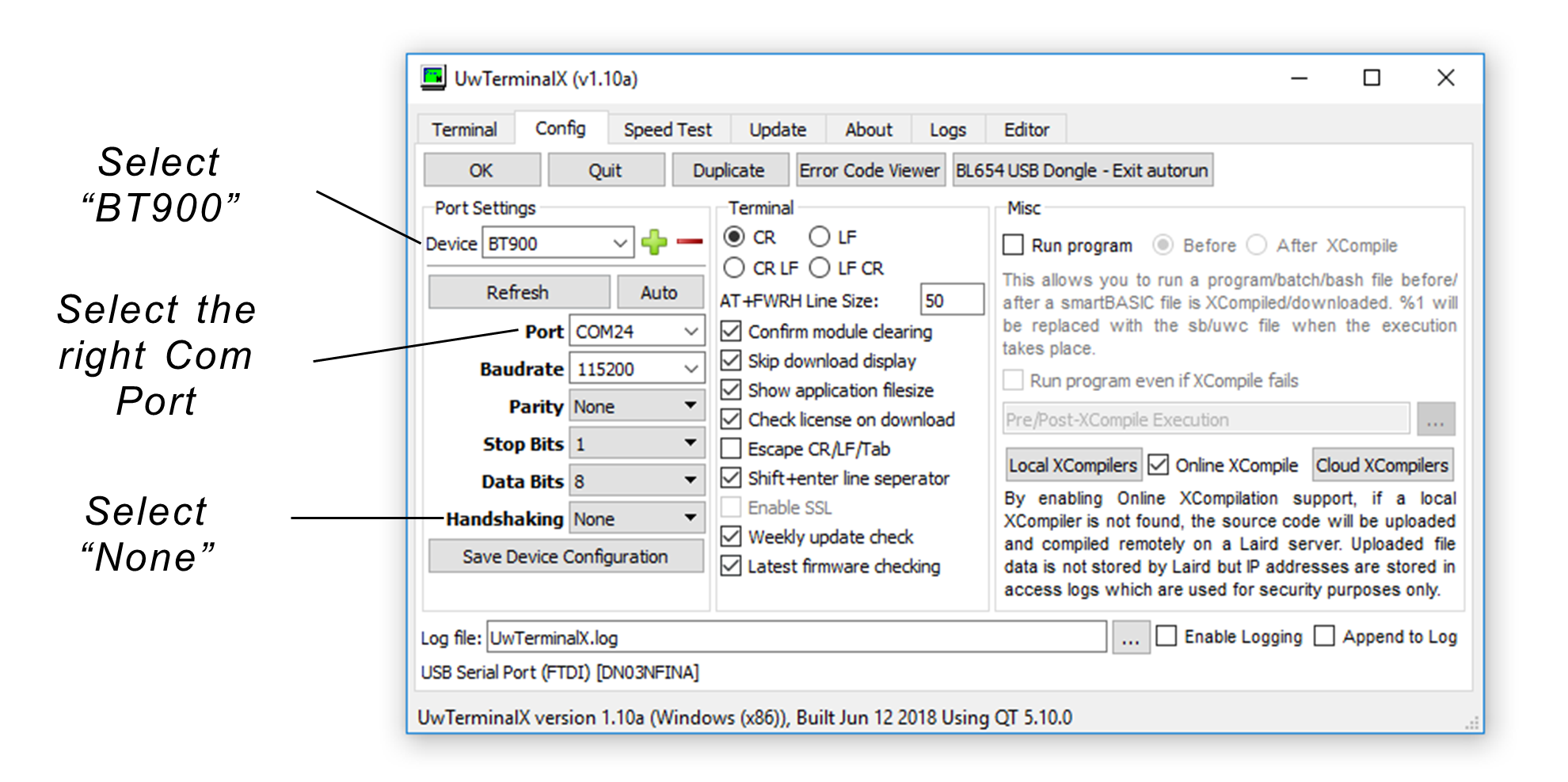Click the AT+FWRH Line Size field
Image resolution: width=1568 pixels, height=782 pixels.
point(951,300)
